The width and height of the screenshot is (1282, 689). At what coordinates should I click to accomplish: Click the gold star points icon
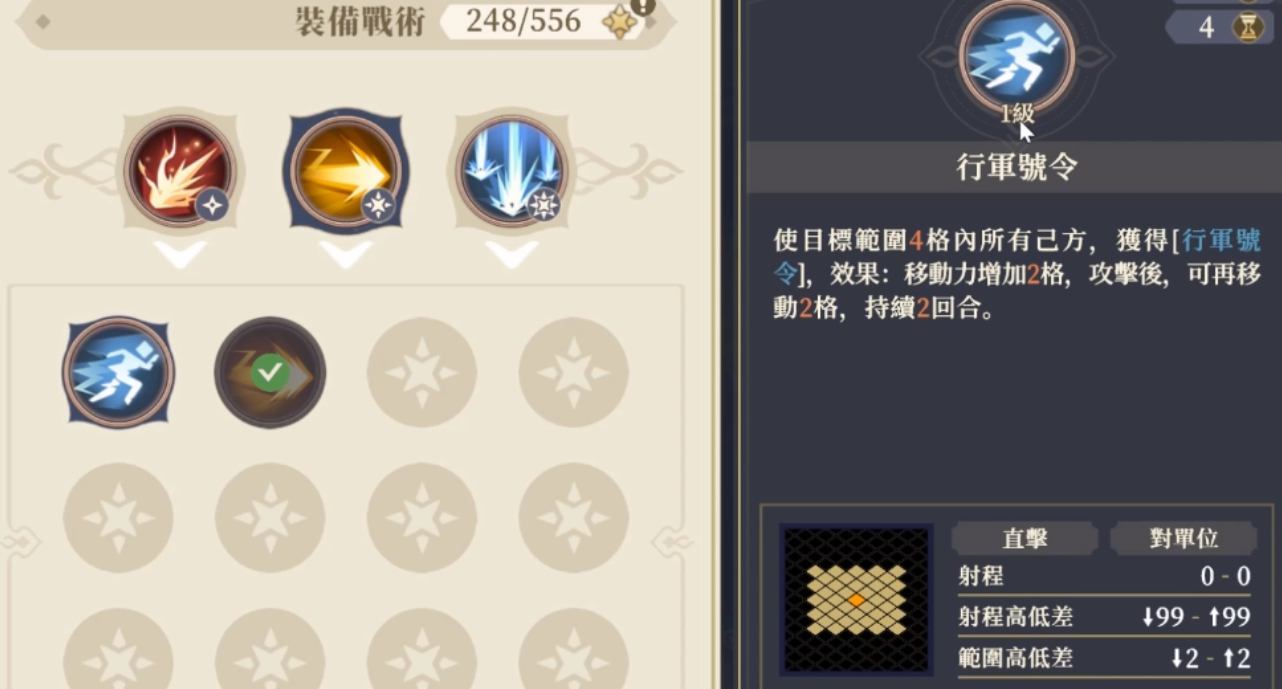pyautogui.click(x=620, y=22)
